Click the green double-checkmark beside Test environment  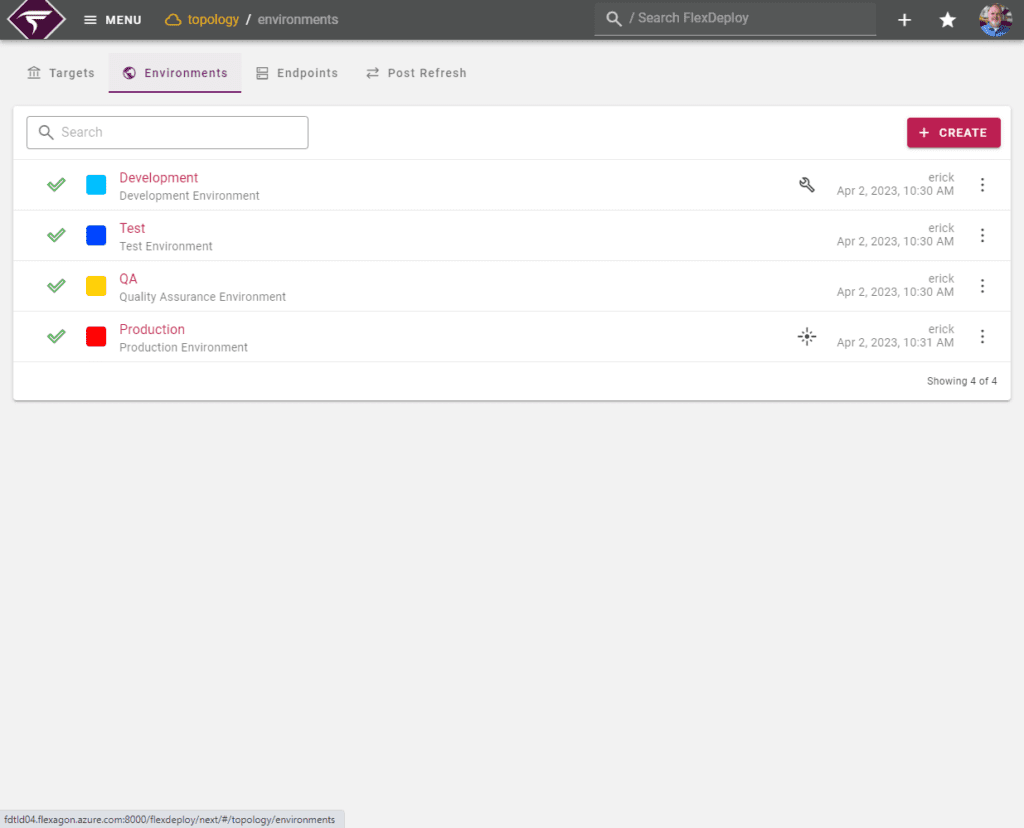click(56, 235)
